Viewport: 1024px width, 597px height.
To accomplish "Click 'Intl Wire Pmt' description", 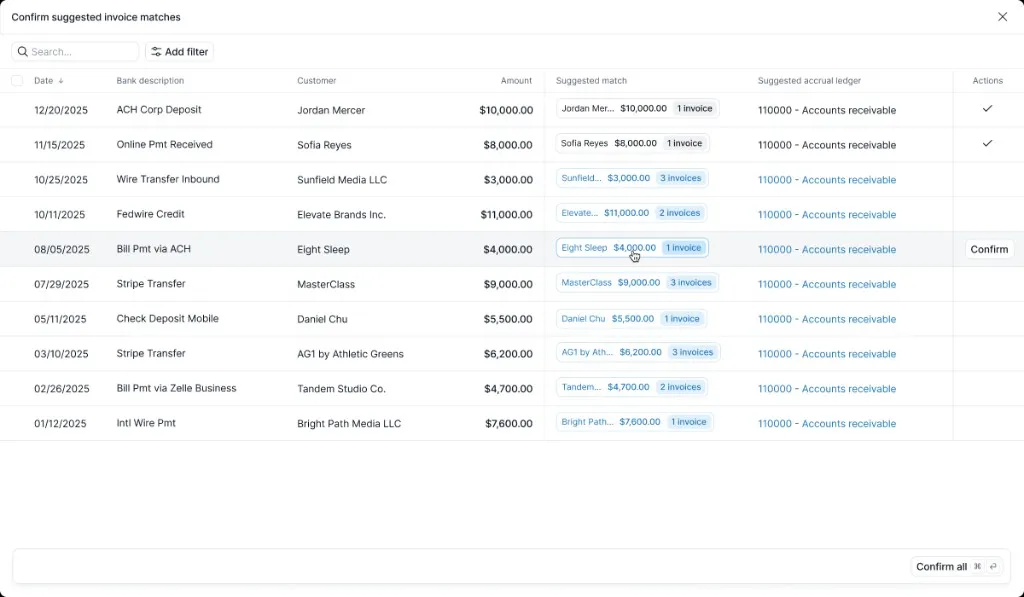I will [146, 423].
